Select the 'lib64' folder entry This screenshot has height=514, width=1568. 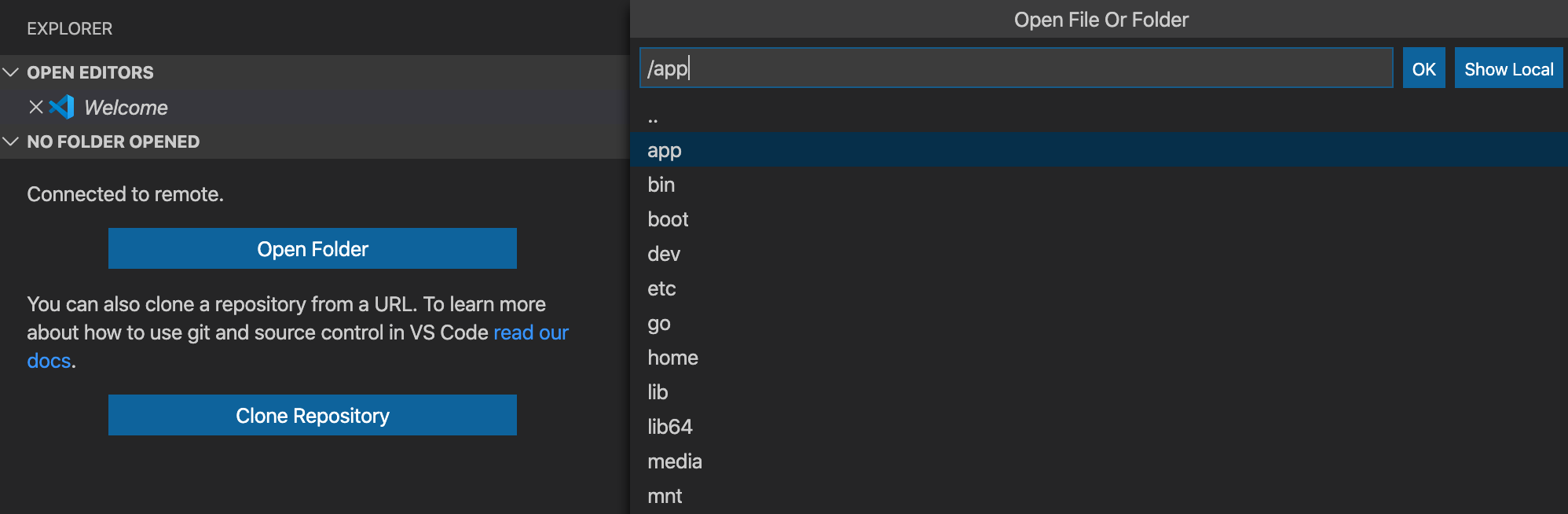tap(1099, 426)
